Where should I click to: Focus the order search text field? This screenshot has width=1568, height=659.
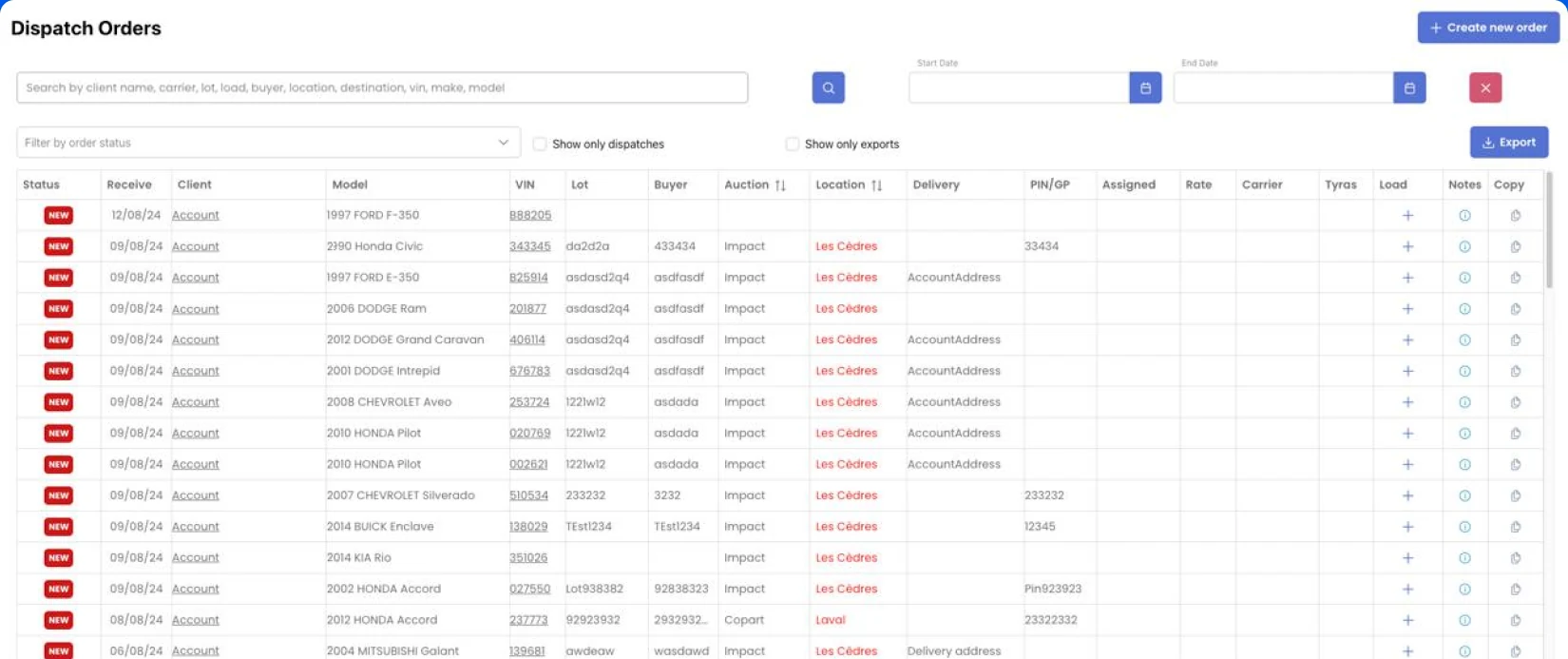tap(382, 87)
